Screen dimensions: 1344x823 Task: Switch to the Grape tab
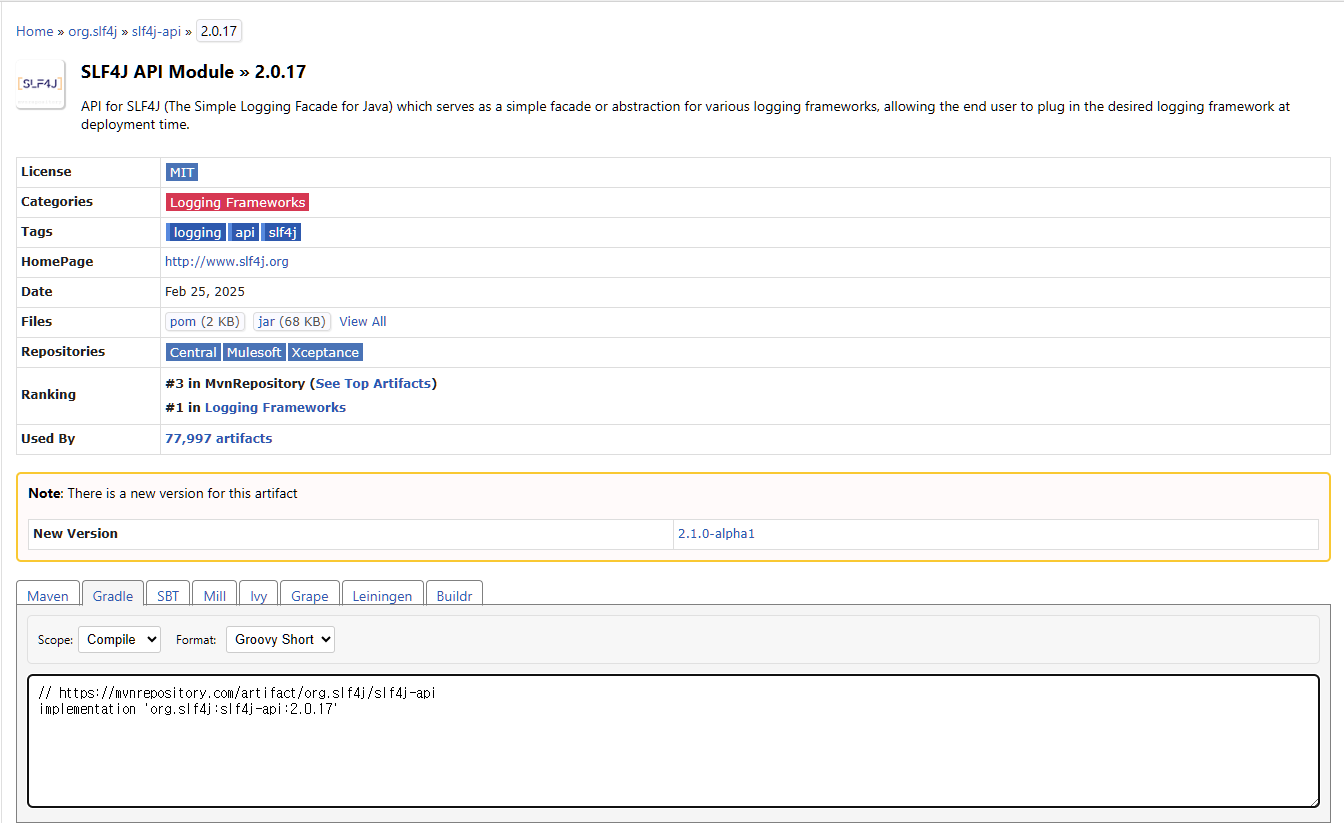[x=310, y=595]
